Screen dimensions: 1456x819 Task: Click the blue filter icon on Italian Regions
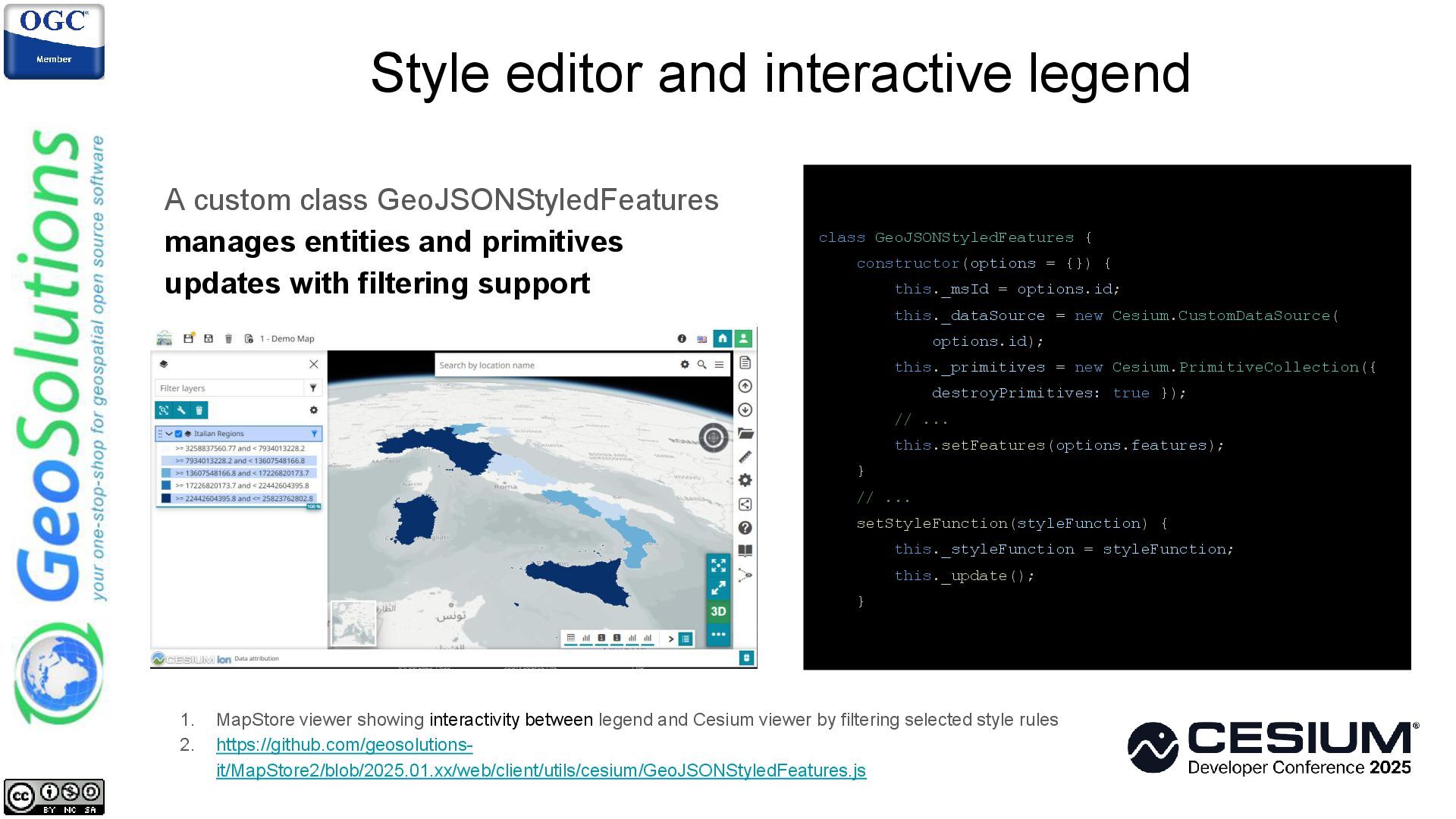pyautogui.click(x=314, y=434)
